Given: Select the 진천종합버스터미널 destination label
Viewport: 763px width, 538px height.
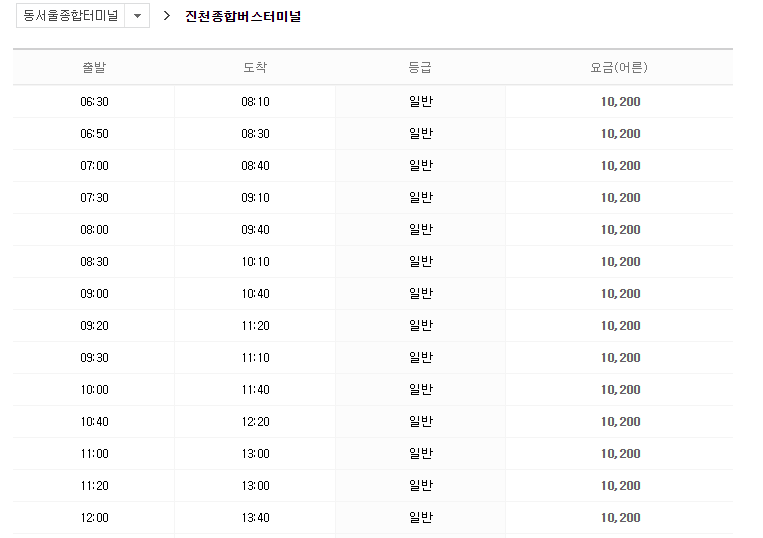Looking at the screenshot, I should coord(243,16).
